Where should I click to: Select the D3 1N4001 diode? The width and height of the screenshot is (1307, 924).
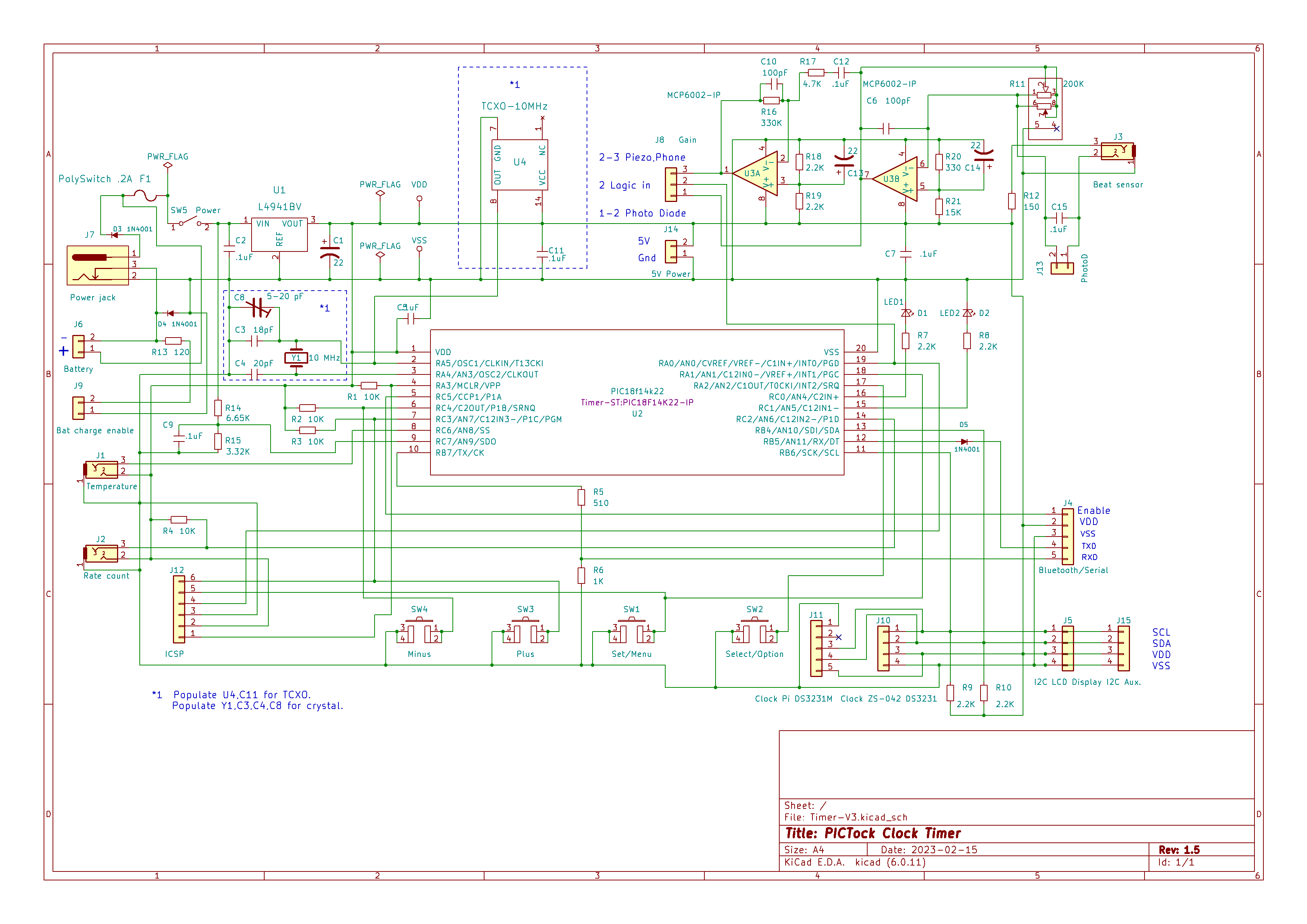pyautogui.click(x=115, y=234)
